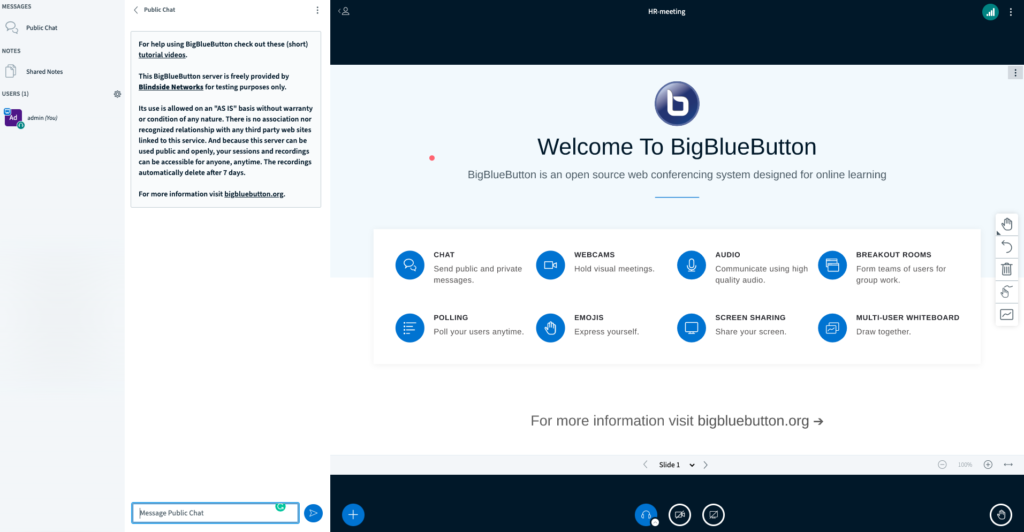Open tutorial videos link
Image resolution: width=1024 pixels, height=532 pixels.
tap(162, 55)
